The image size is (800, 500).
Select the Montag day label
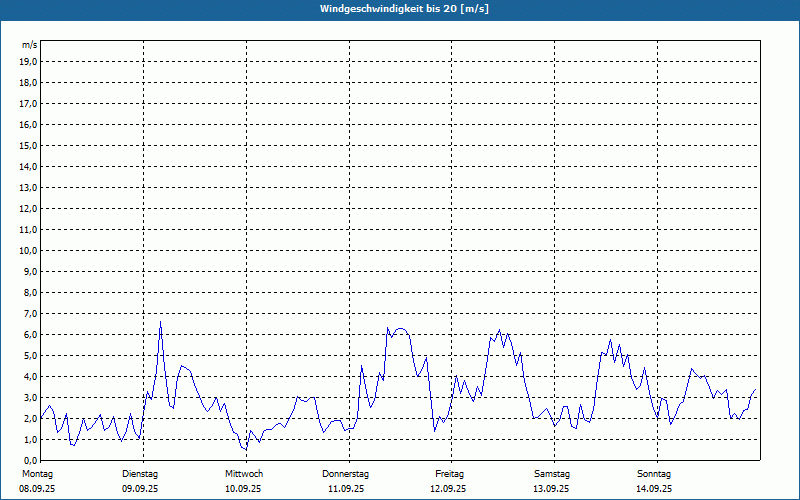point(37,473)
